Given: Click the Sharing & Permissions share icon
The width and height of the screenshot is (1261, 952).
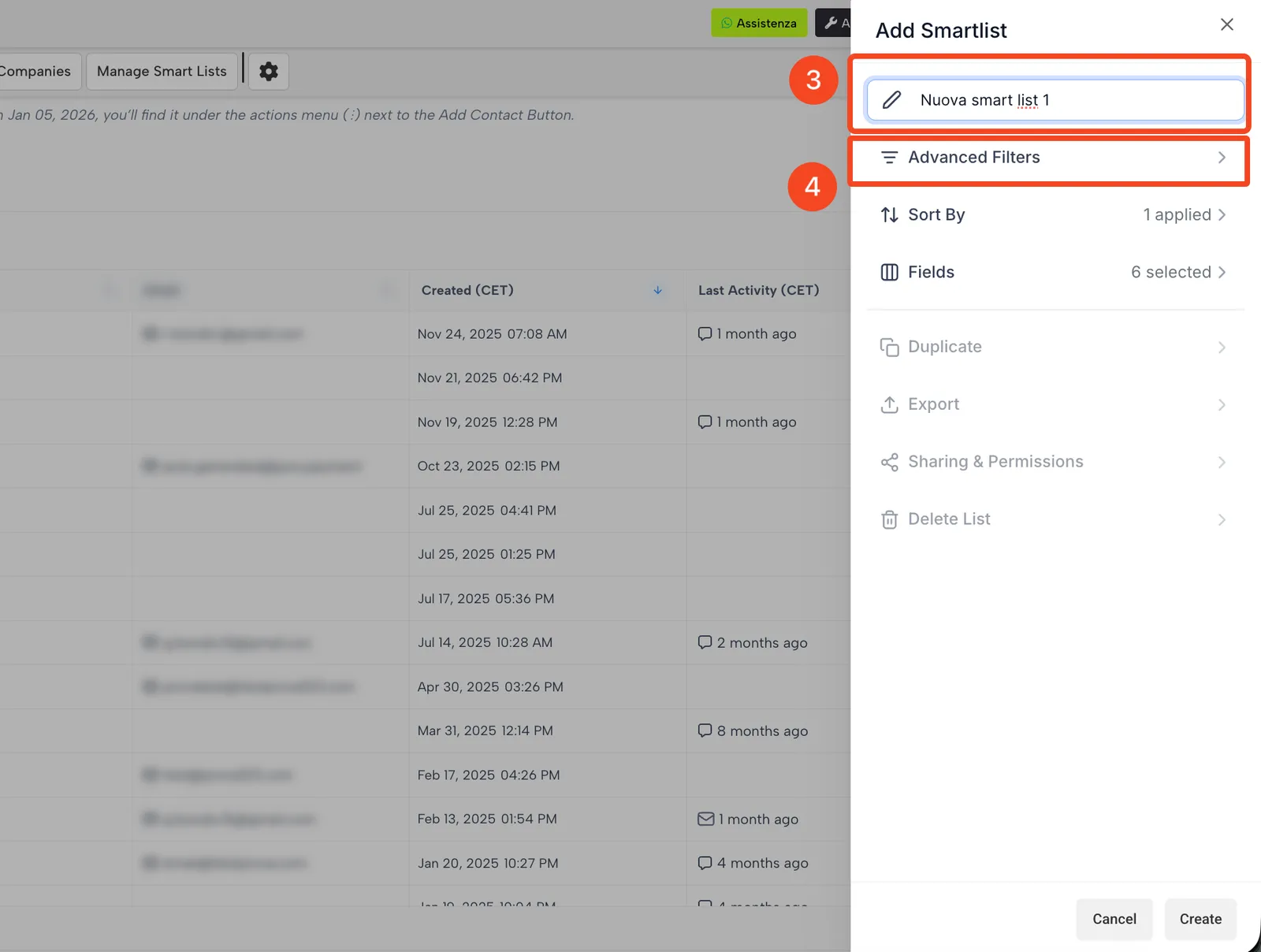Looking at the screenshot, I should click(889, 463).
